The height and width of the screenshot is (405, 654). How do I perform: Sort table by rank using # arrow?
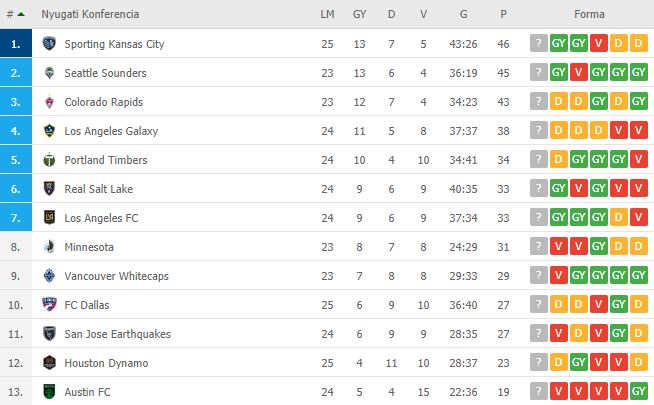click(15, 14)
